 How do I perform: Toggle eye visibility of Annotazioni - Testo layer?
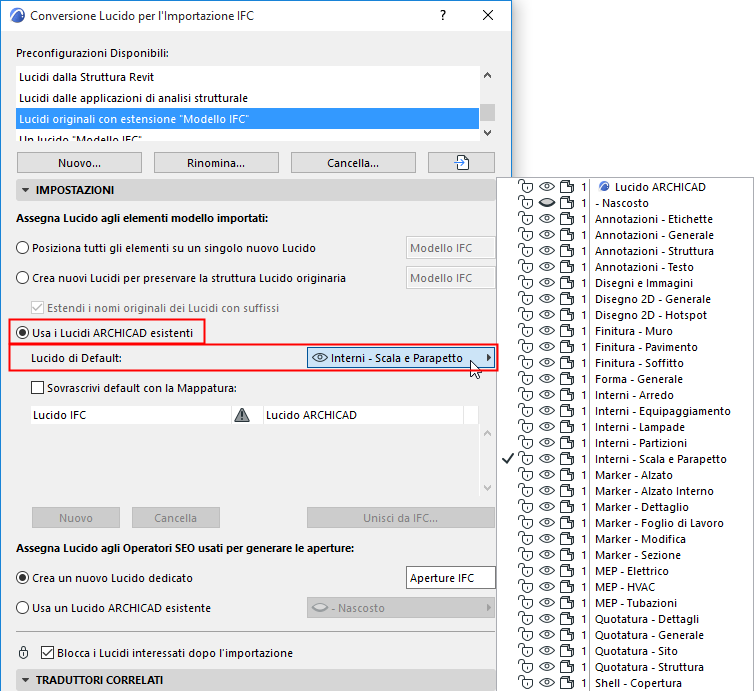[x=547, y=267]
